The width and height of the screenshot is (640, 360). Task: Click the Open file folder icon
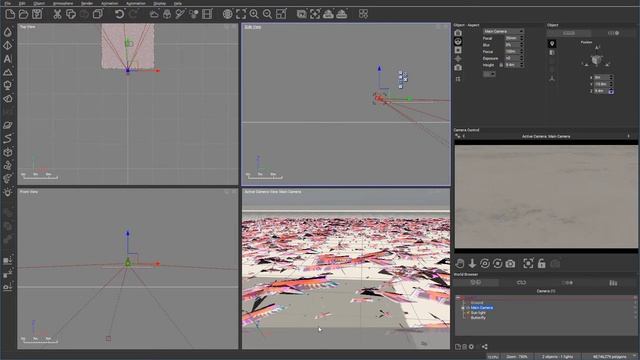pyautogui.click(x=24, y=14)
